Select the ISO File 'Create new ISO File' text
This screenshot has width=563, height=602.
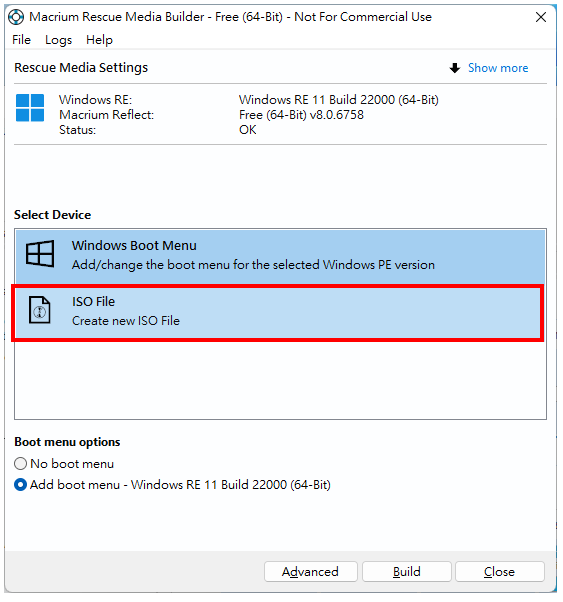click(x=126, y=321)
